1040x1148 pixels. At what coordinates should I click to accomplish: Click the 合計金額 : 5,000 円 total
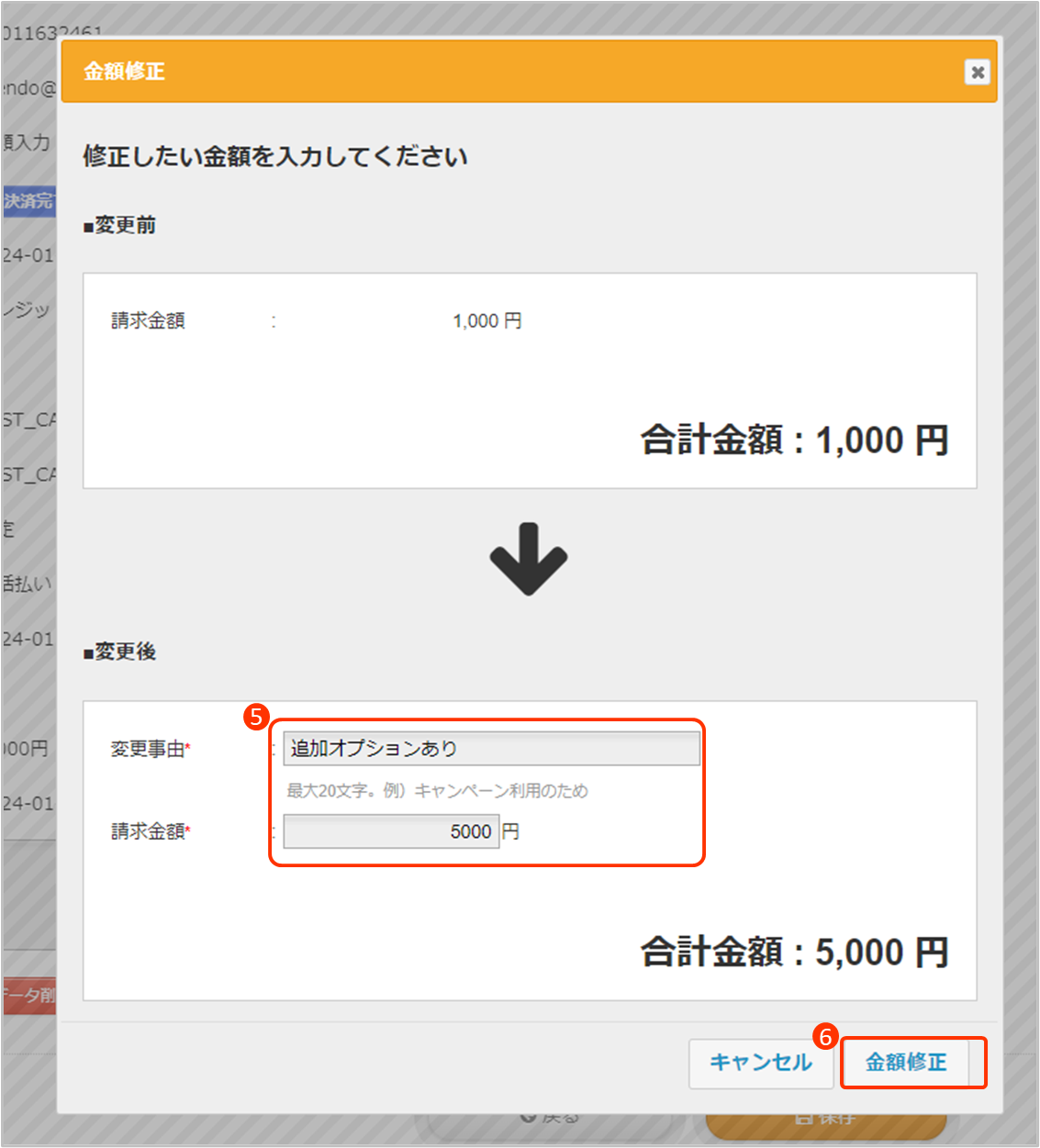(x=794, y=953)
